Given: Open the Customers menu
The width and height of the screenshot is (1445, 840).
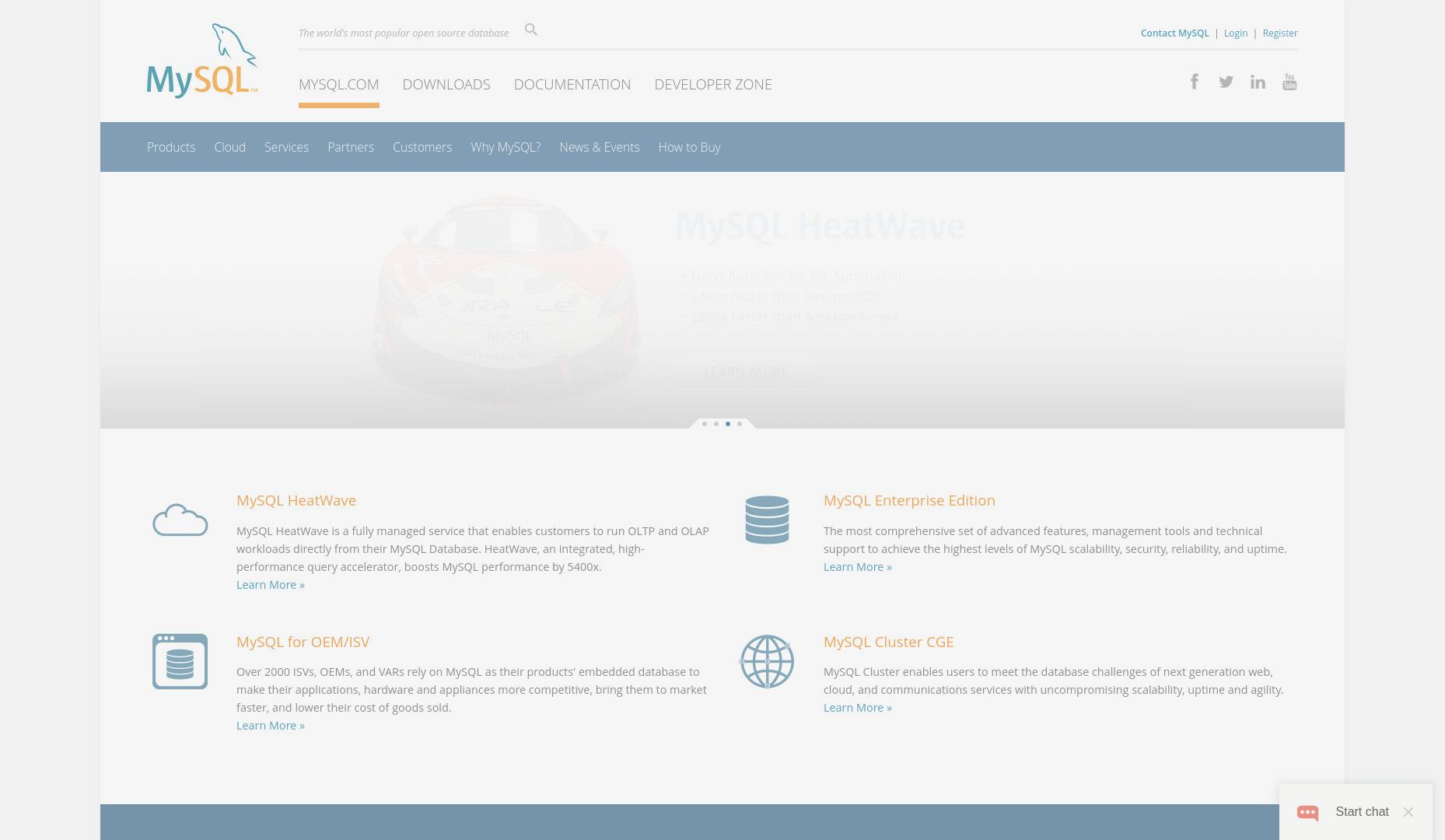Looking at the screenshot, I should (422, 147).
